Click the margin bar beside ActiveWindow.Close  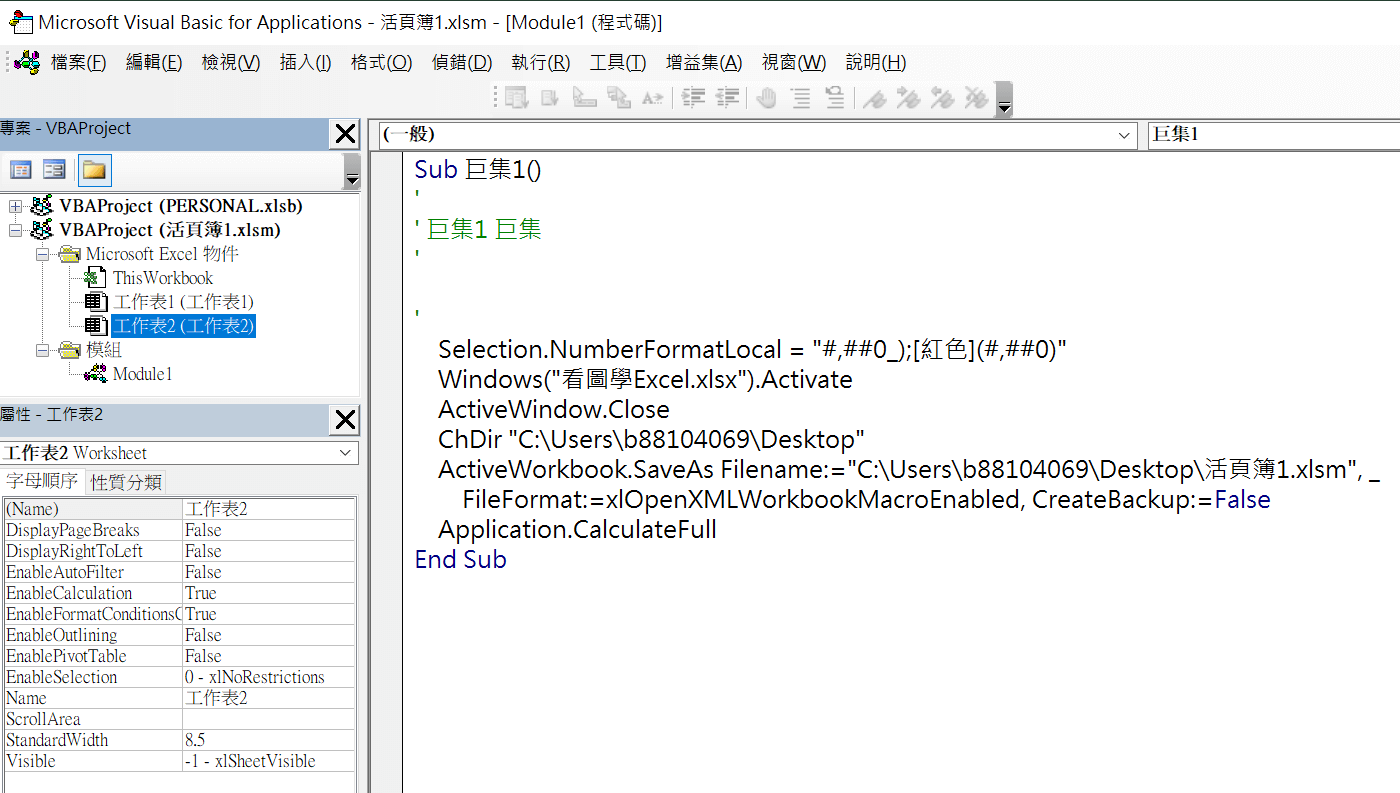pos(387,409)
